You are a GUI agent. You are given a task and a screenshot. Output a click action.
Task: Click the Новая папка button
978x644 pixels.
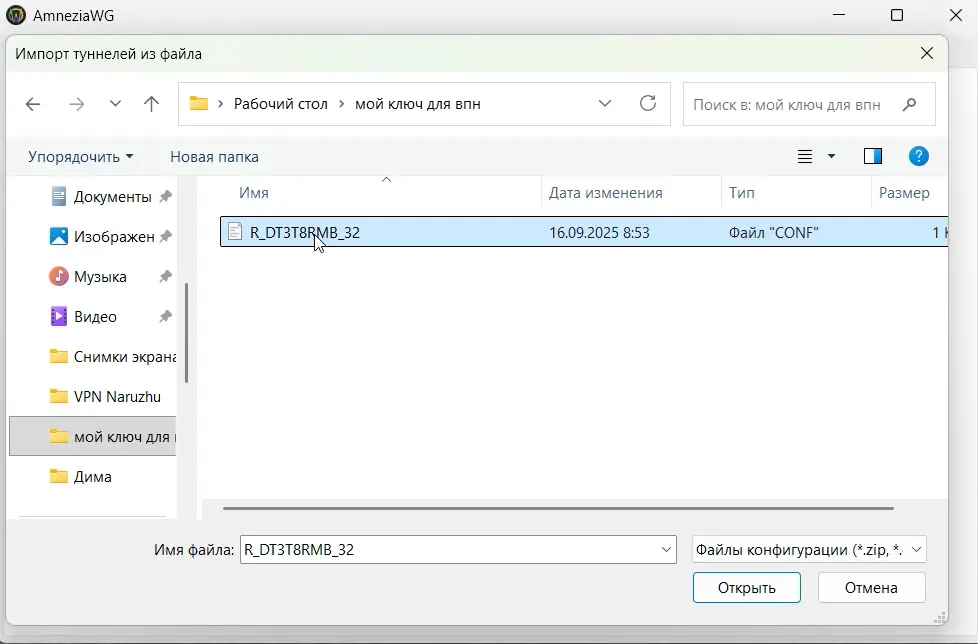pos(214,157)
